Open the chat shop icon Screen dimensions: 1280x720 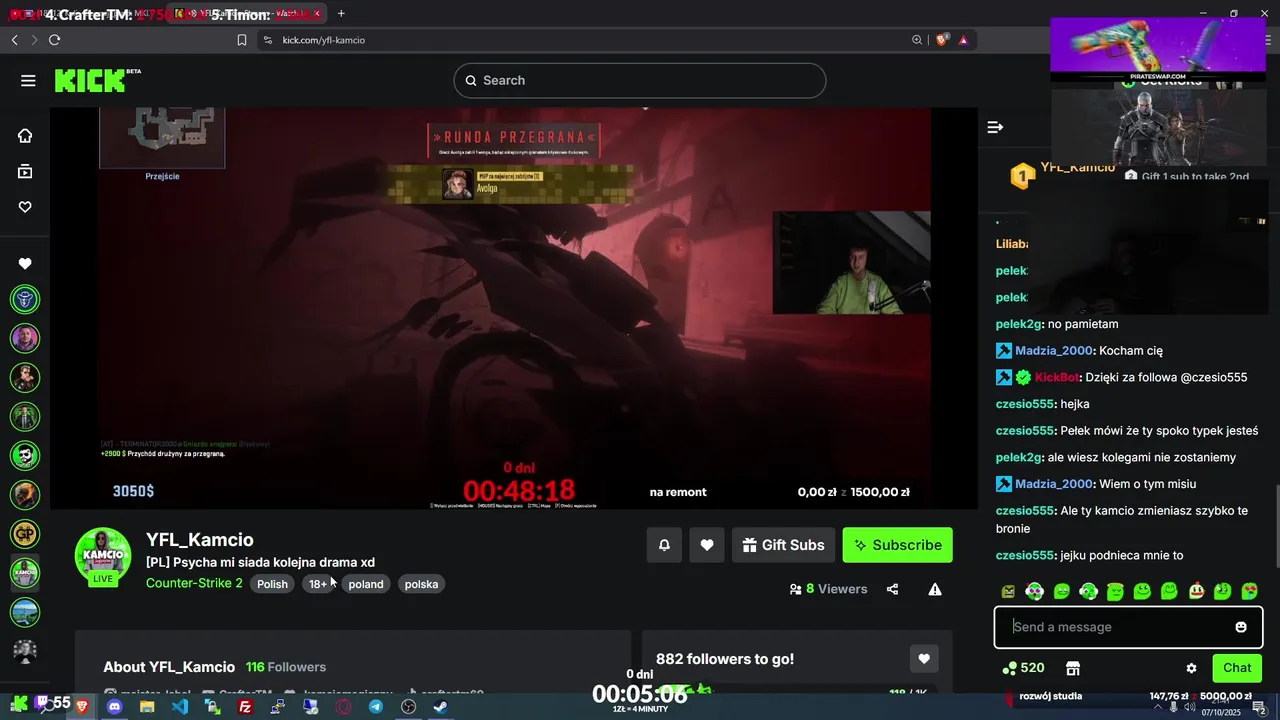point(1073,668)
